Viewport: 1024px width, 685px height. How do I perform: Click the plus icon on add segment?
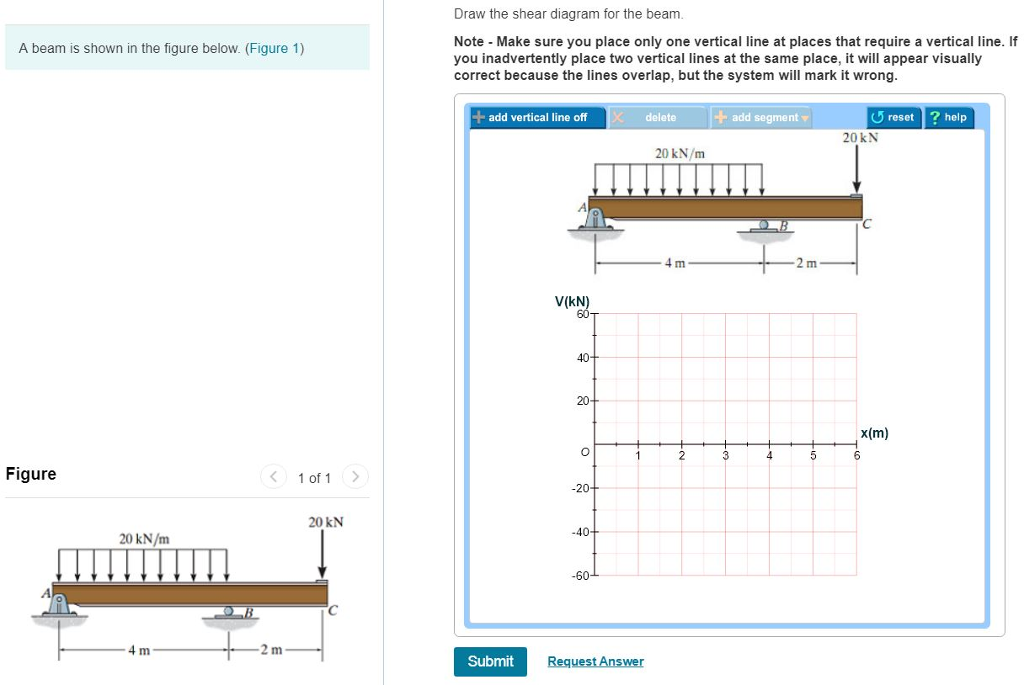click(x=722, y=118)
